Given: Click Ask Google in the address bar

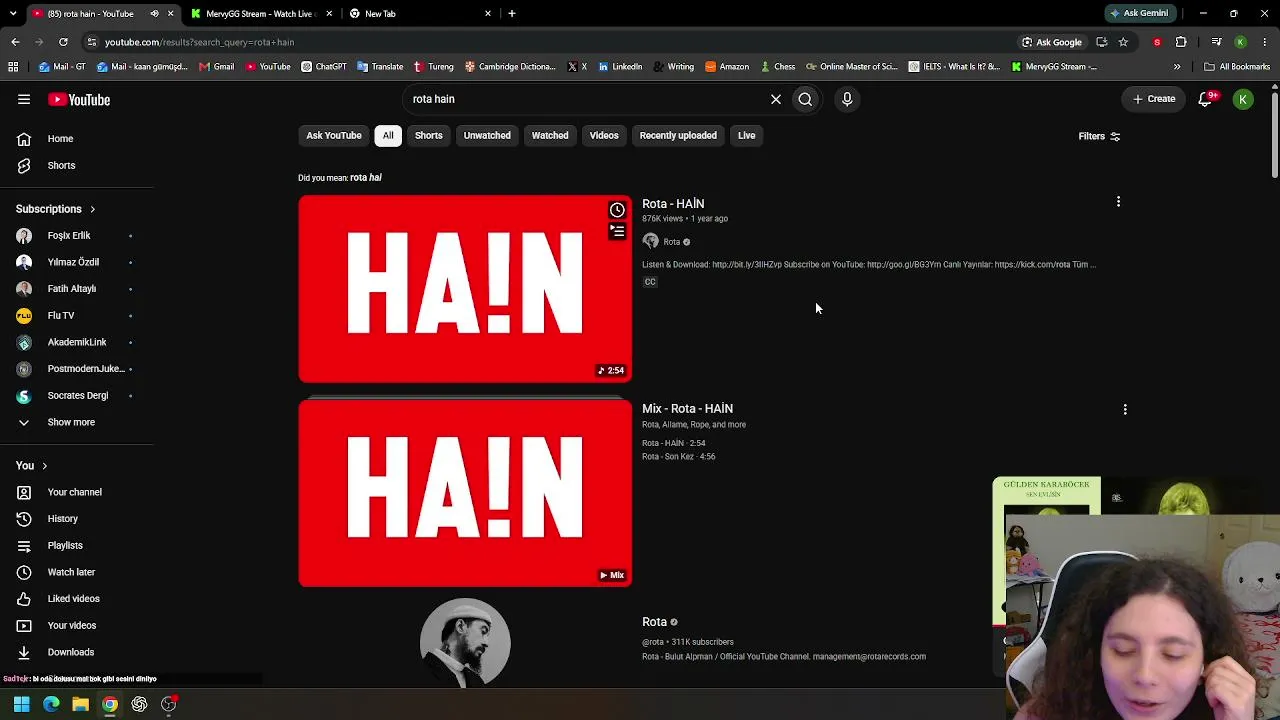Looking at the screenshot, I should pos(1051,42).
